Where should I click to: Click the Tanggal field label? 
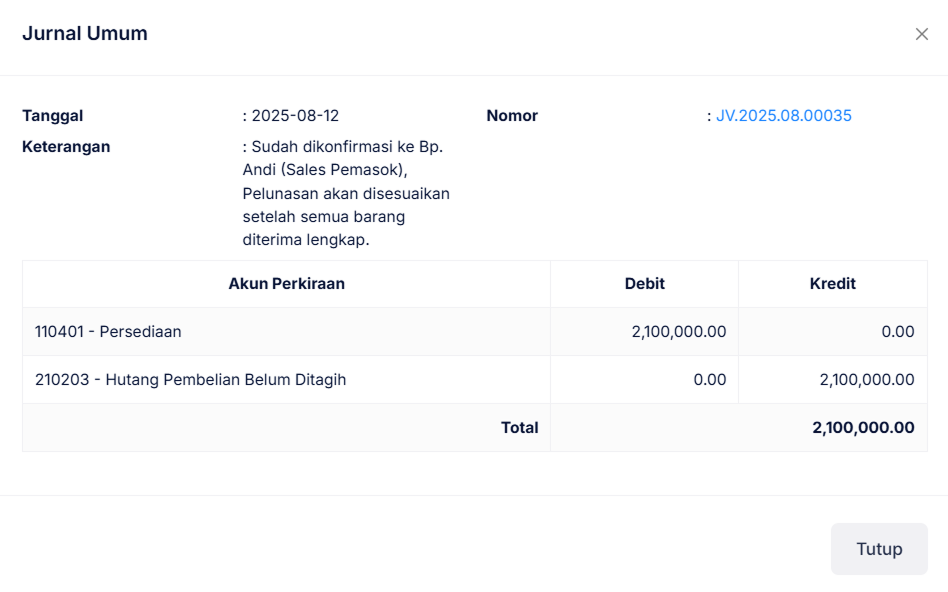click(x=53, y=116)
